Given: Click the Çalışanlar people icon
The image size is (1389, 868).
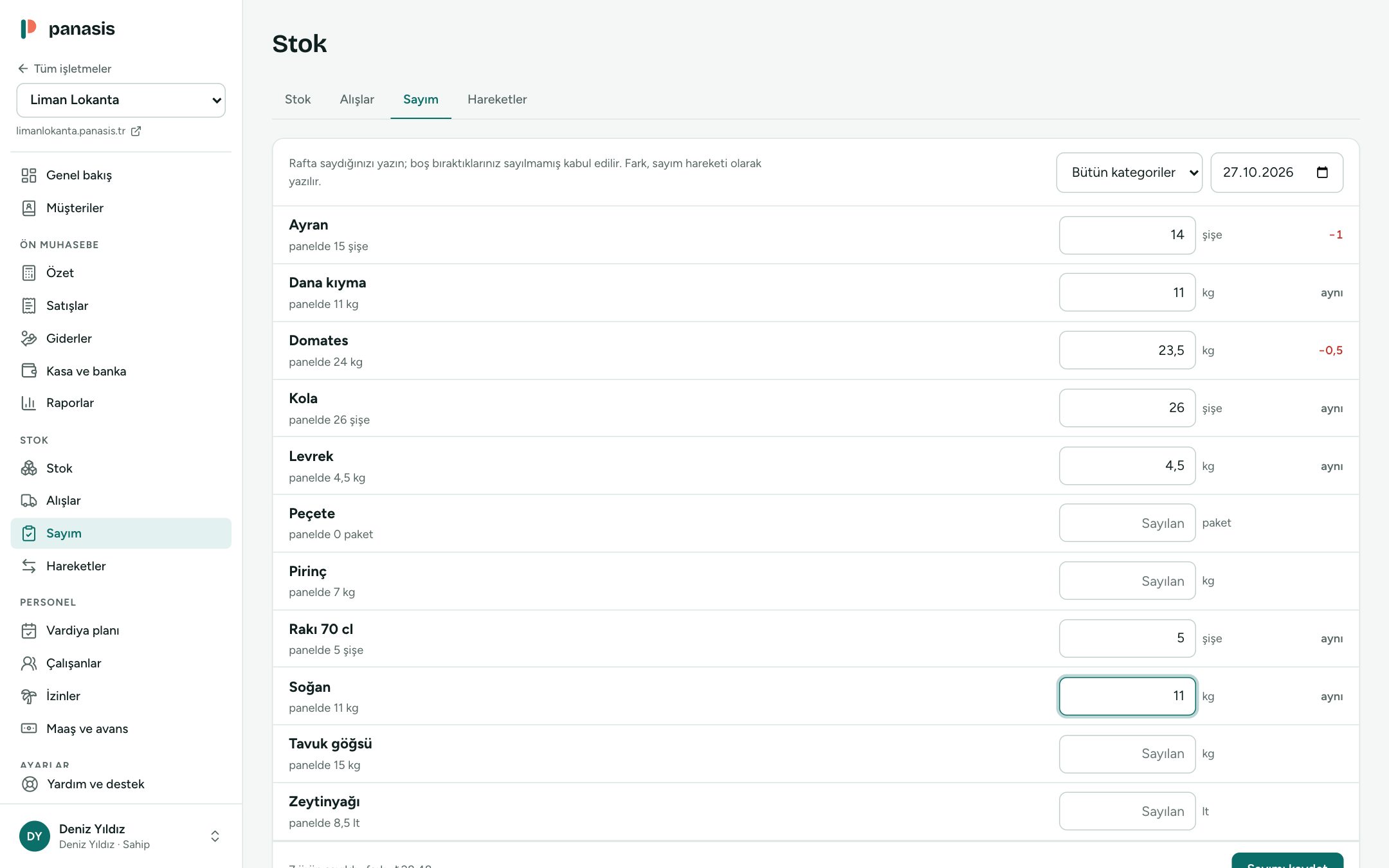Looking at the screenshot, I should point(29,664).
